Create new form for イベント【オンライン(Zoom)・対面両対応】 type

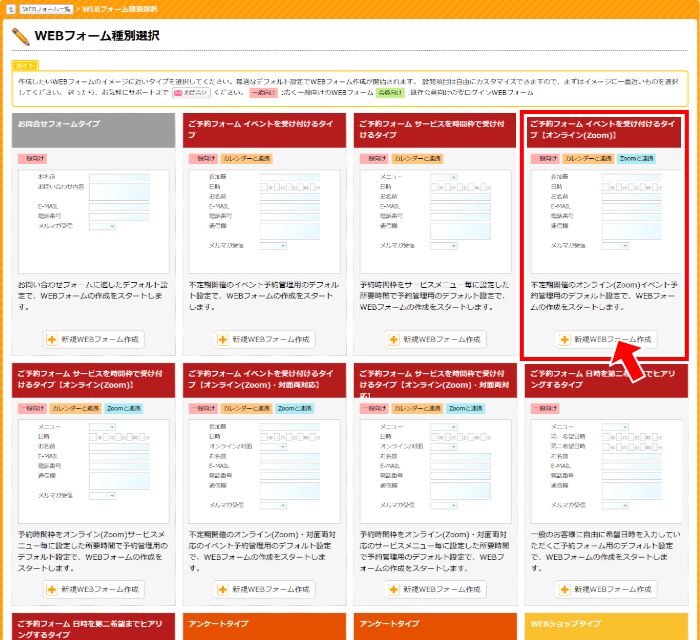(265, 590)
